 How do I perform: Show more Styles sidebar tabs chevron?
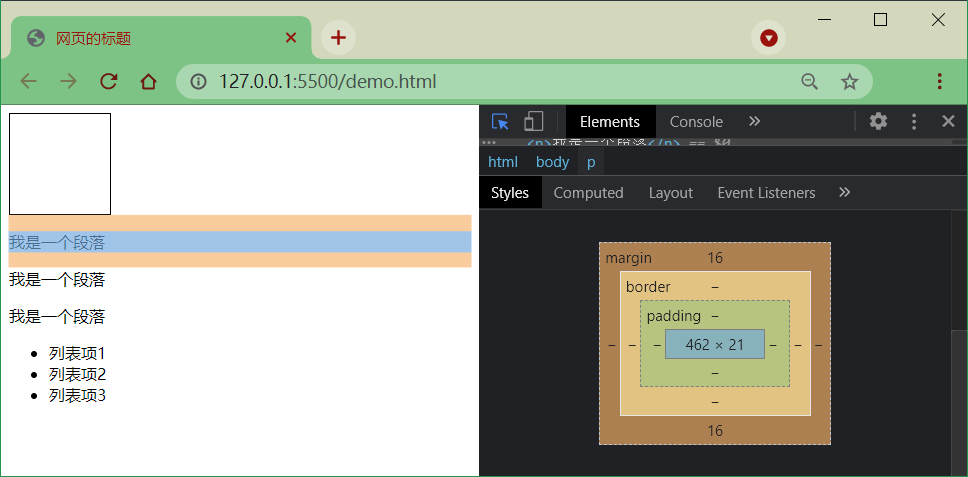click(x=845, y=192)
